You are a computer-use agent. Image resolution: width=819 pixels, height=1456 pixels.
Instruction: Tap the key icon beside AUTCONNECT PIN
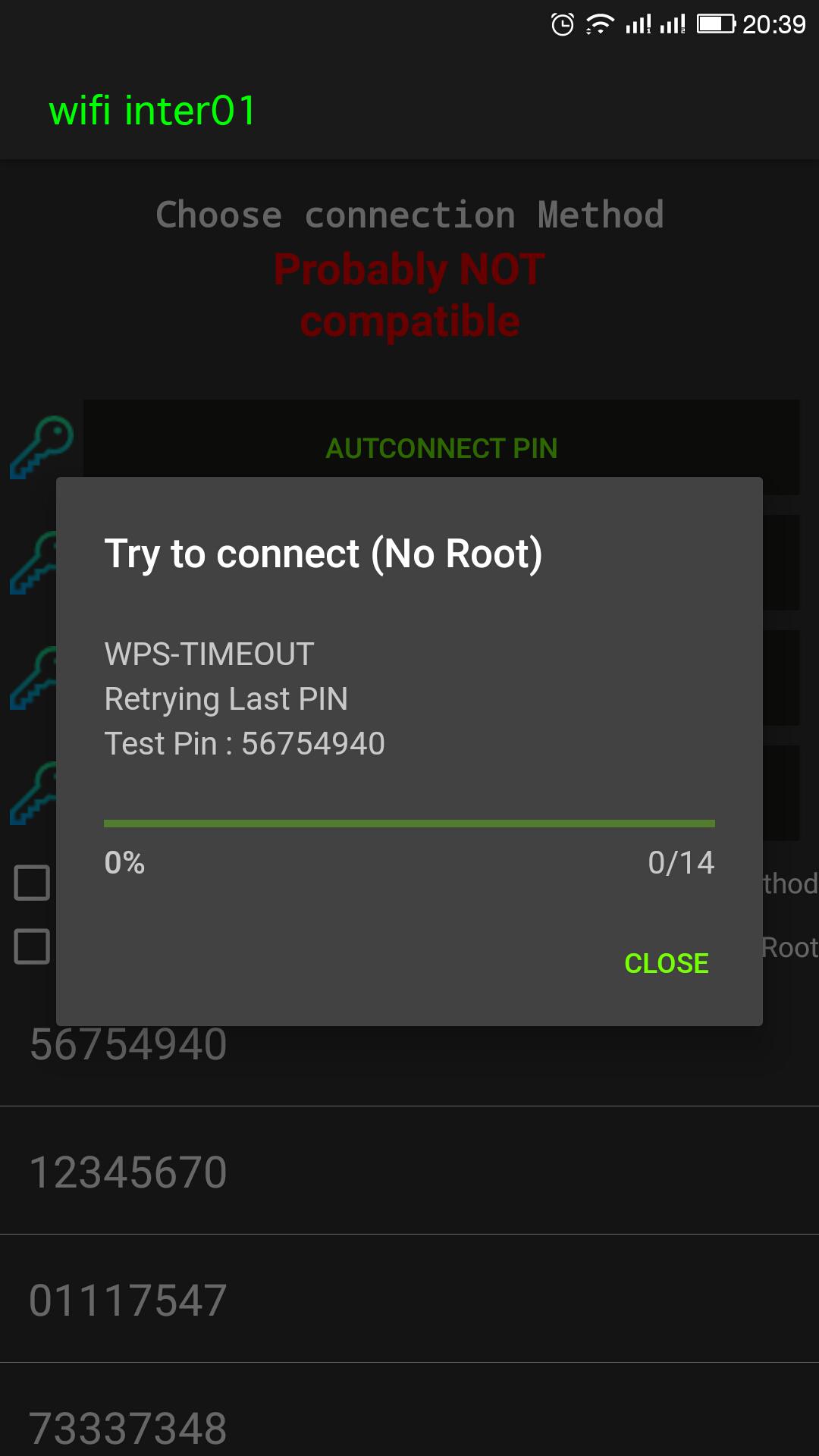(x=42, y=447)
